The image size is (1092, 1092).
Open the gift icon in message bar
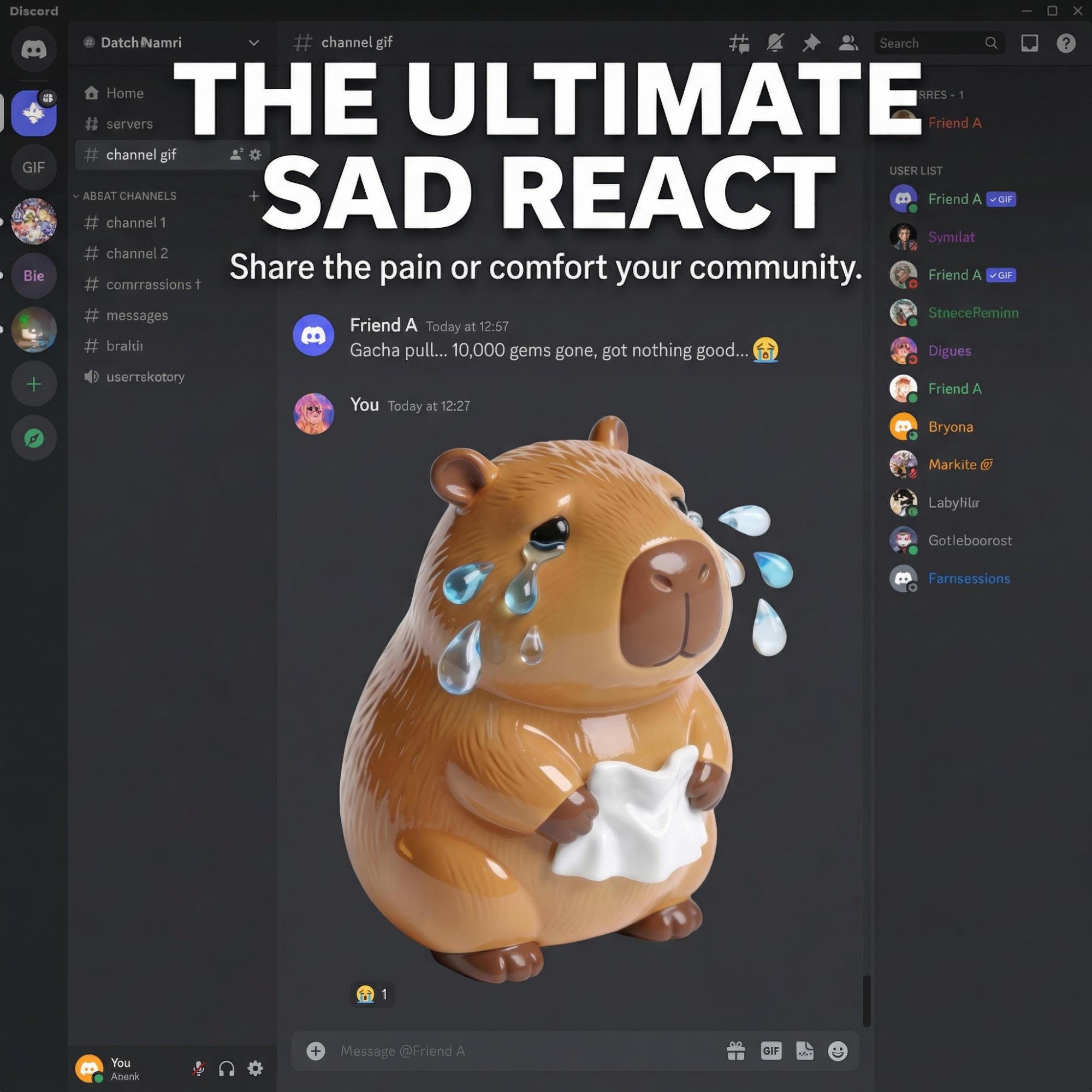736,1051
